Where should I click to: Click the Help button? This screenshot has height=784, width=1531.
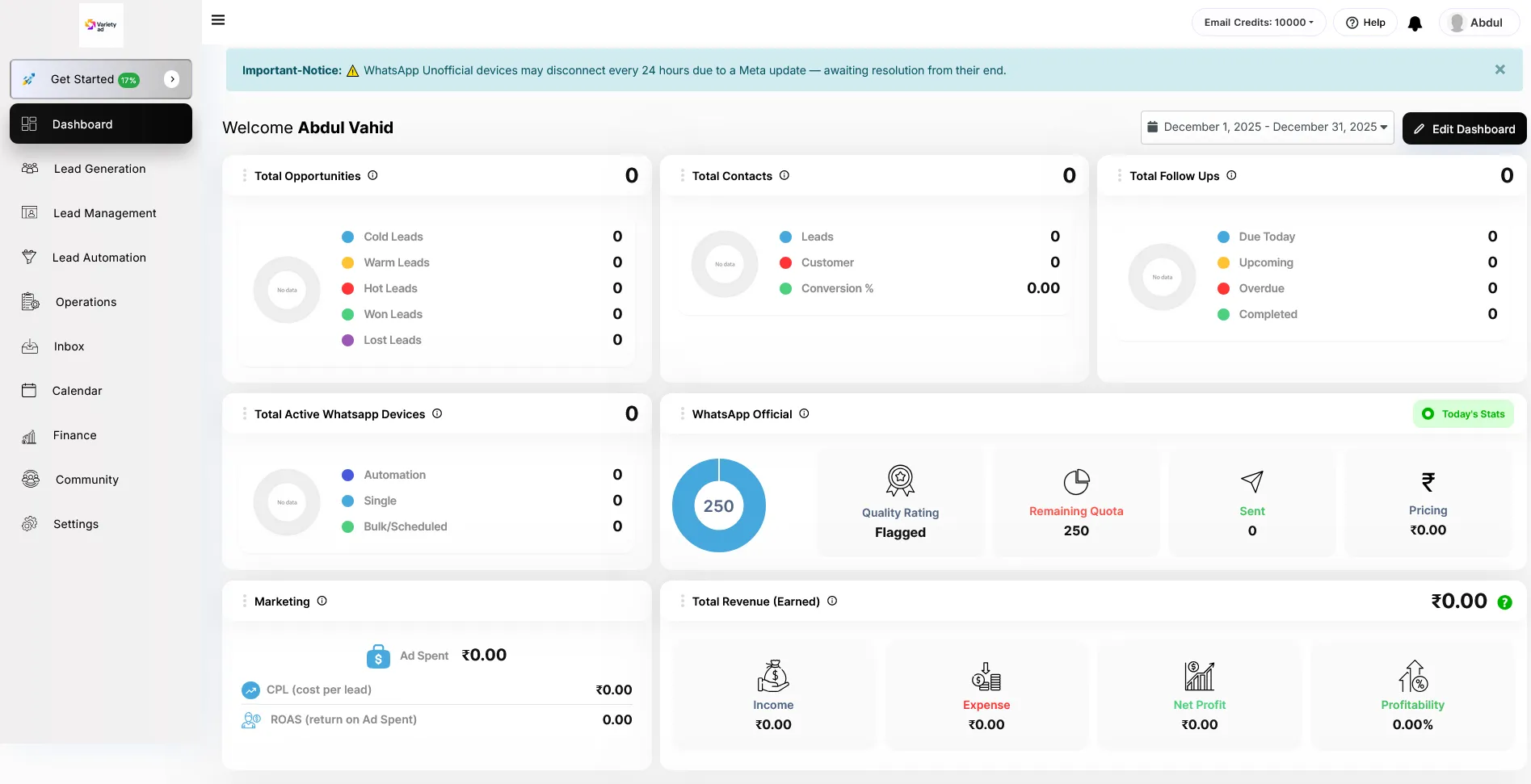click(x=1365, y=23)
